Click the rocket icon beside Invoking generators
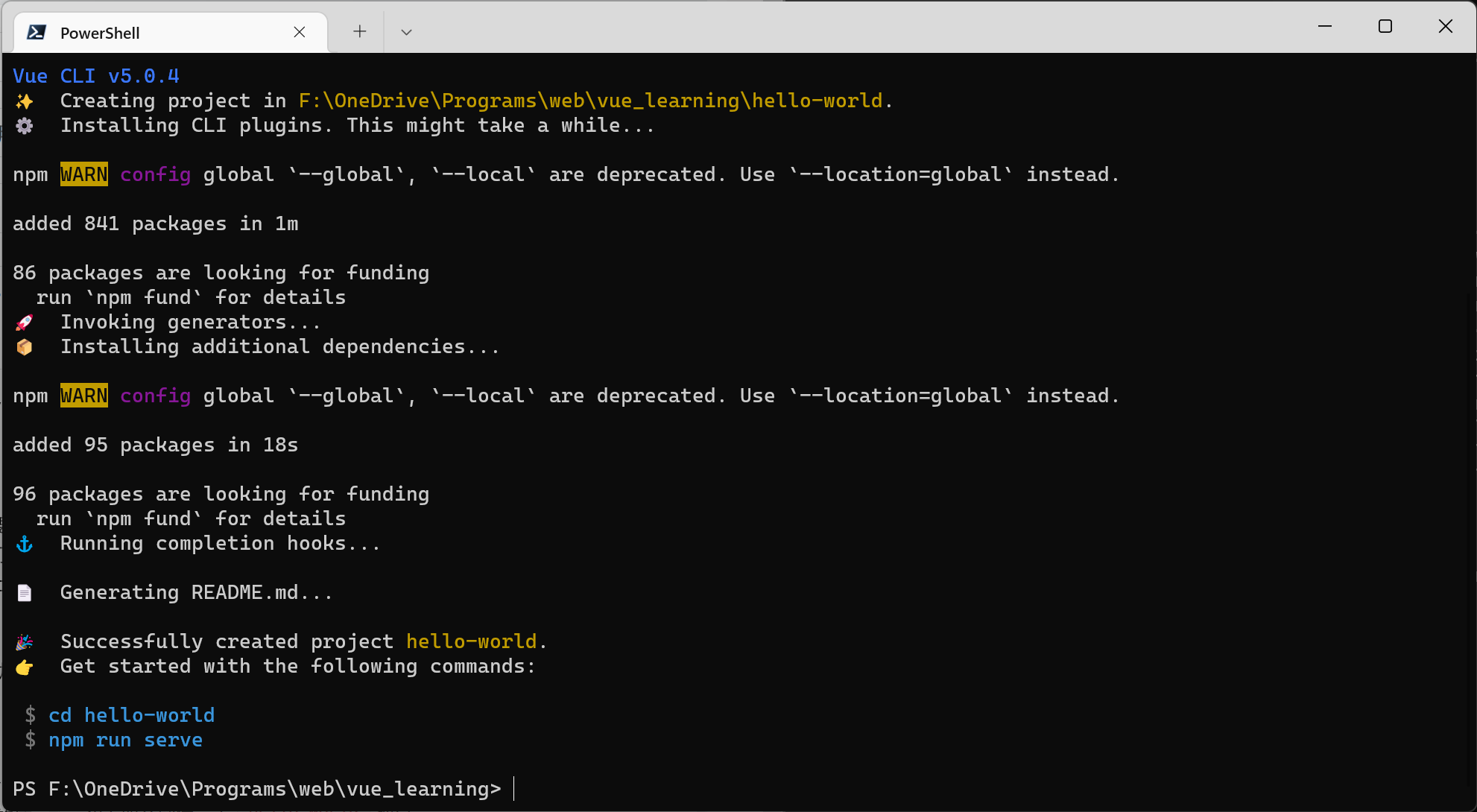1477x812 pixels. click(x=25, y=323)
